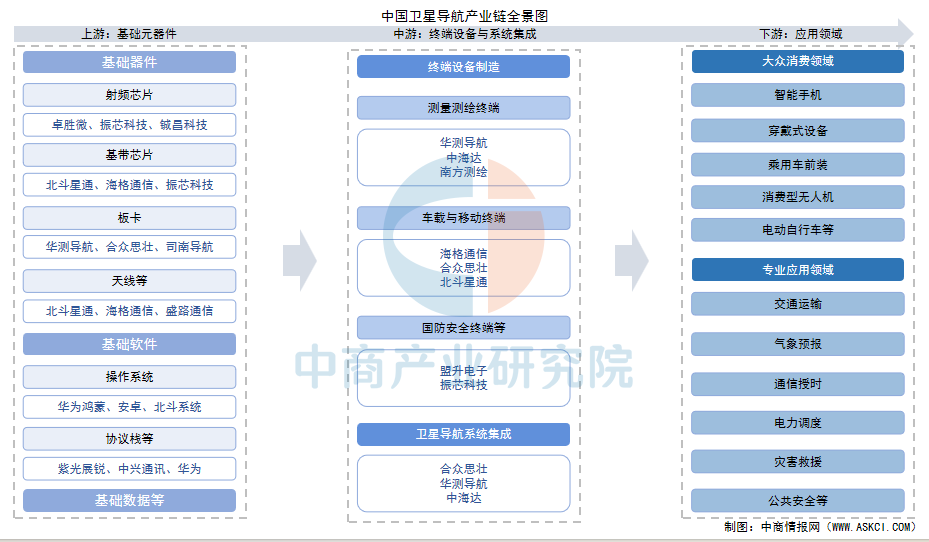Click the 消费型无人机 box

tap(797, 197)
